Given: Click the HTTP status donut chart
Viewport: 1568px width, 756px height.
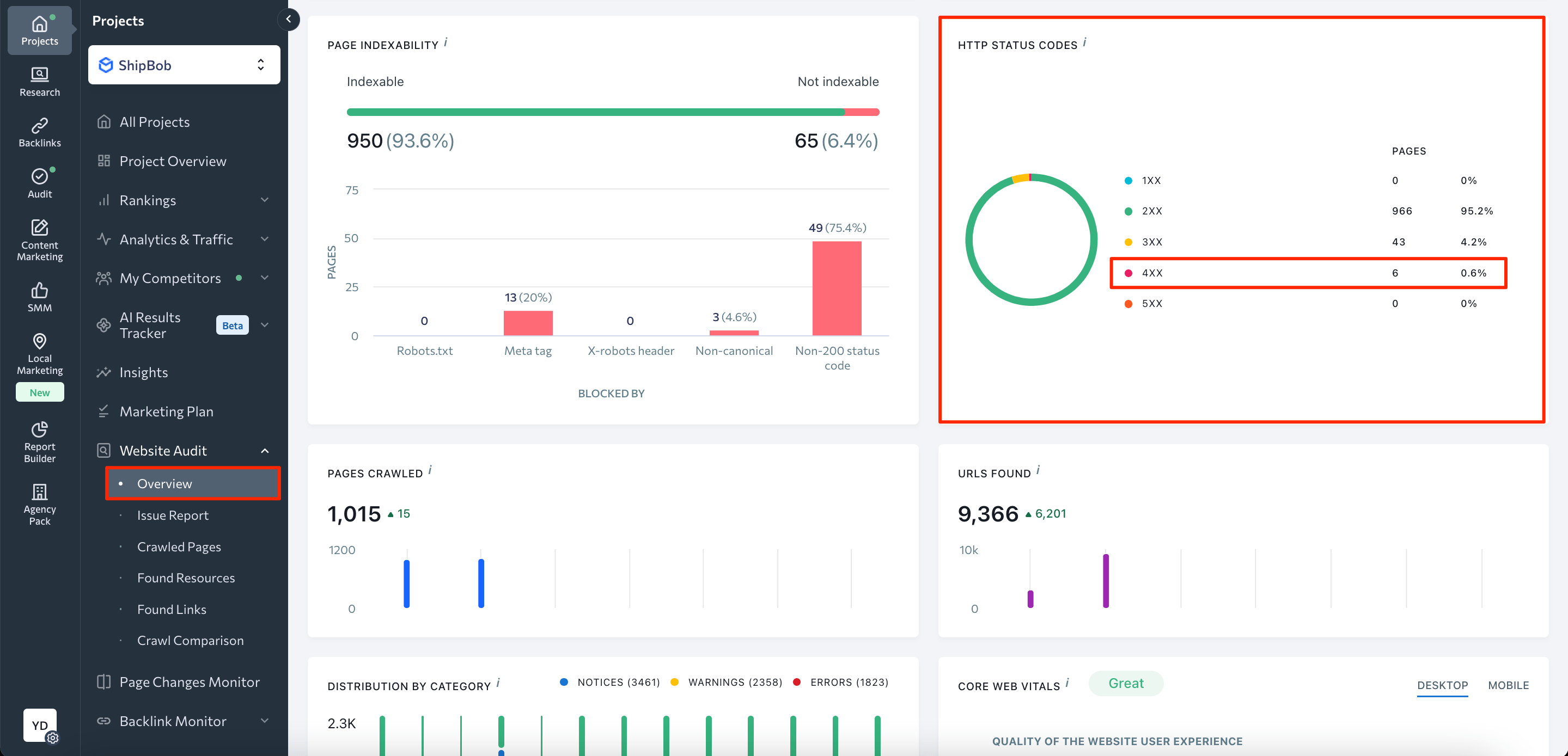Looking at the screenshot, I should [1031, 239].
